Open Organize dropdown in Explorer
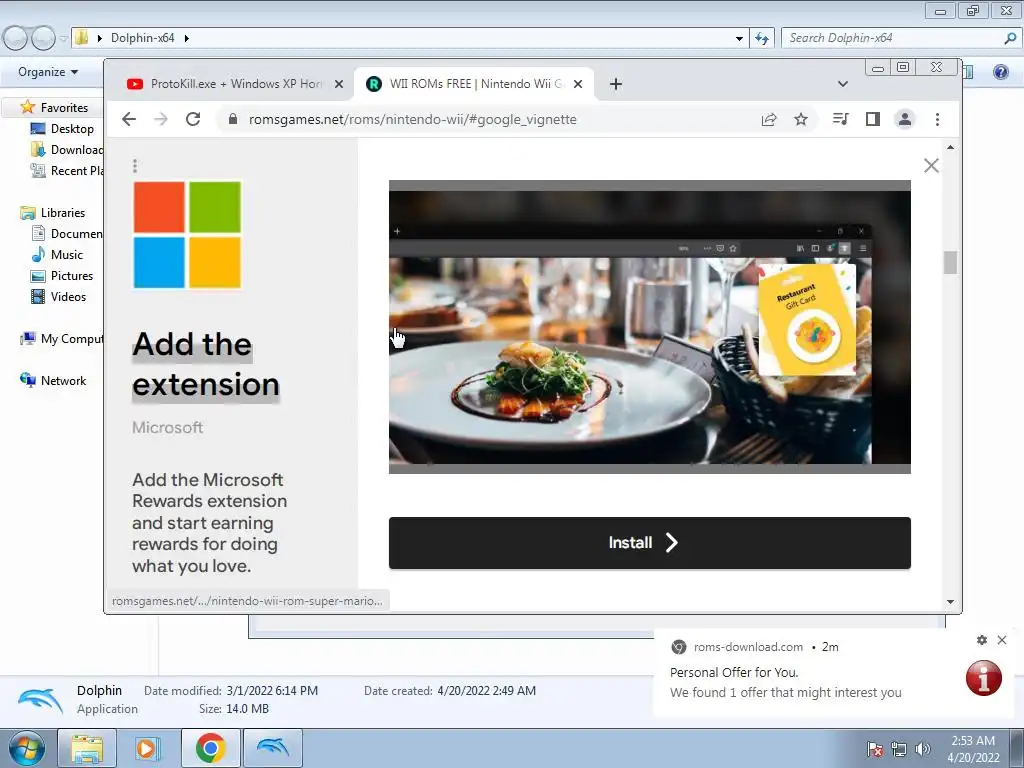Viewport: 1024px width, 768px height. coord(48,72)
